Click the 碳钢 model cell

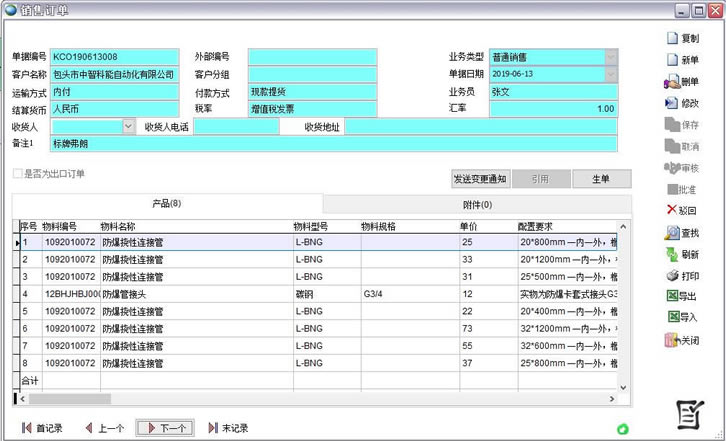[x=327, y=294]
